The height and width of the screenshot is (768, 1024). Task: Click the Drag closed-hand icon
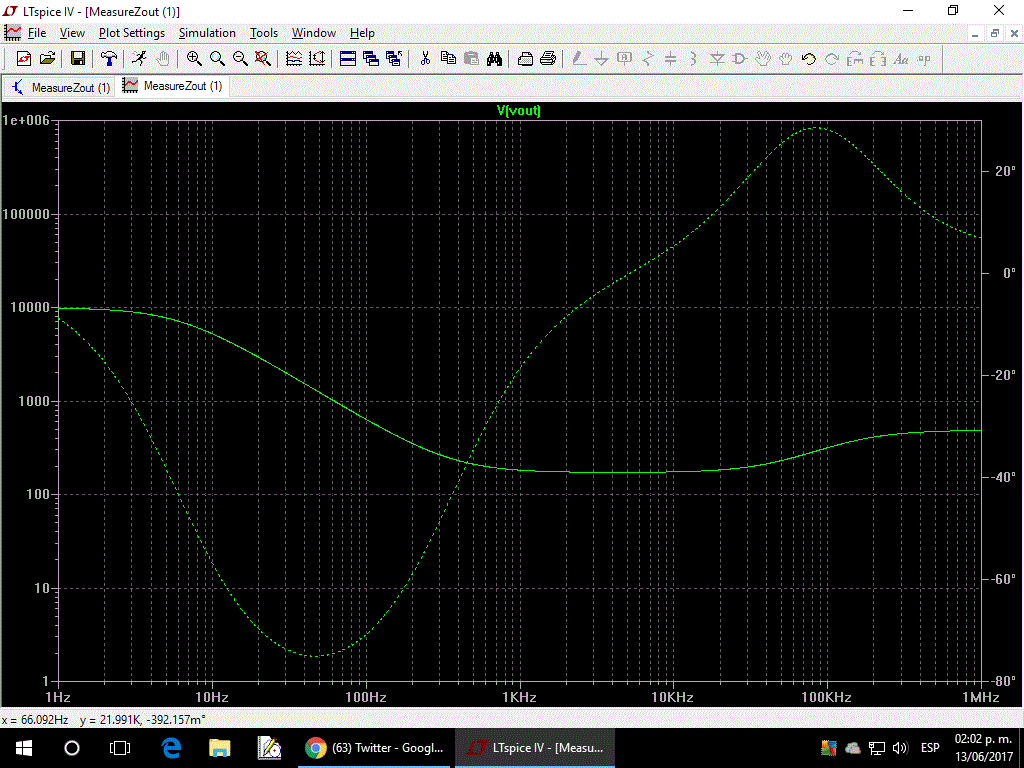(x=786, y=59)
